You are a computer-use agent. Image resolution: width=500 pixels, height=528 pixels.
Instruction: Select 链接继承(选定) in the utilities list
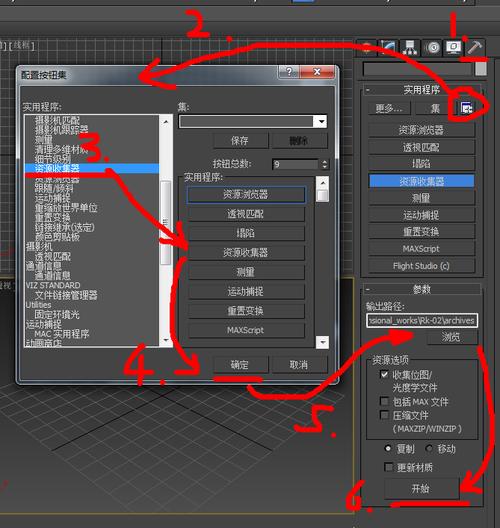coord(65,227)
